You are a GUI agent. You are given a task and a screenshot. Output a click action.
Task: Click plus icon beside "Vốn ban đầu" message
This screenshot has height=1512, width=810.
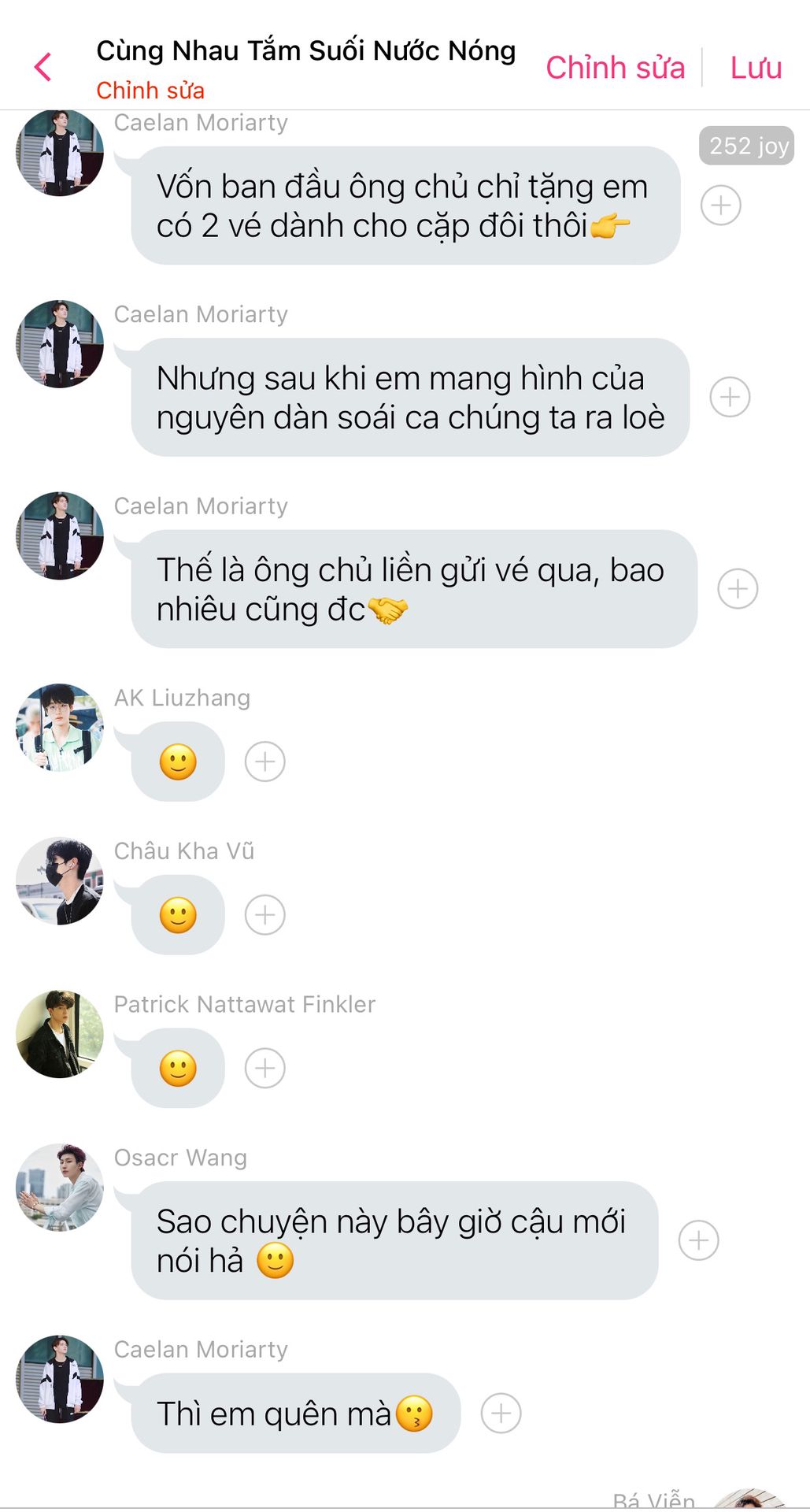click(x=720, y=206)
